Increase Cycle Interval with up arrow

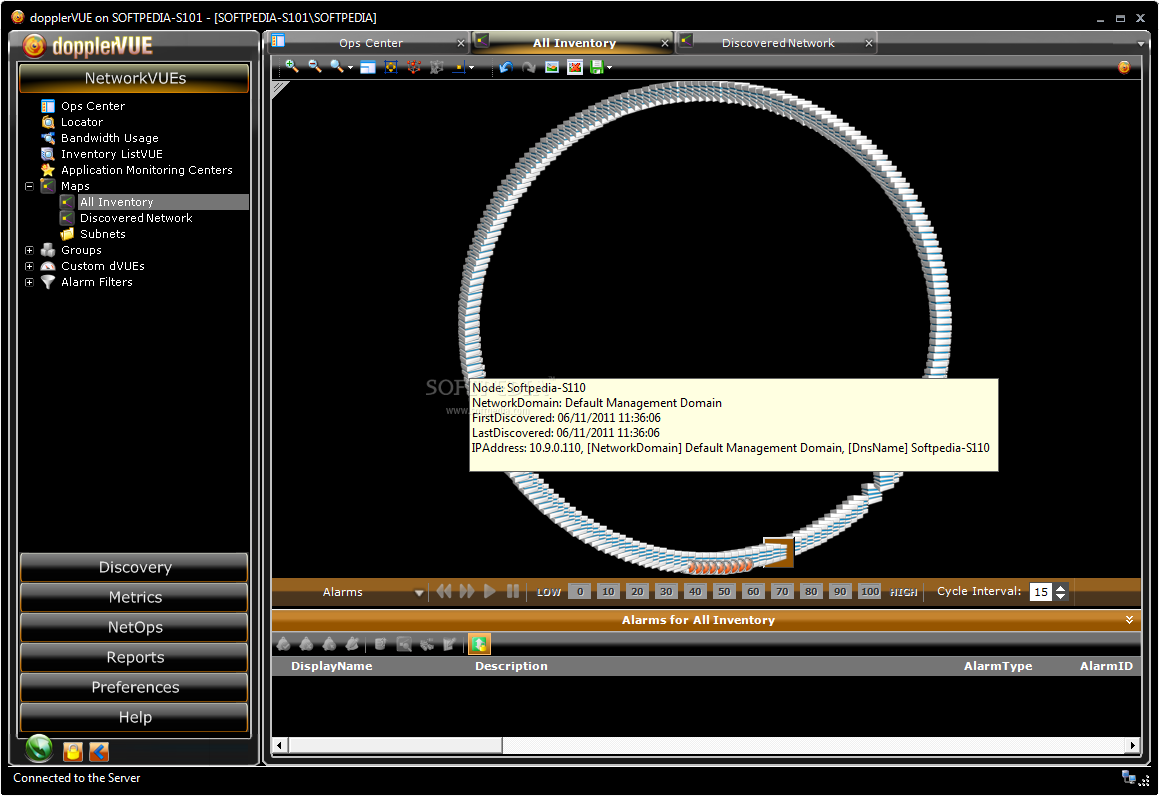click(1061, 588)
